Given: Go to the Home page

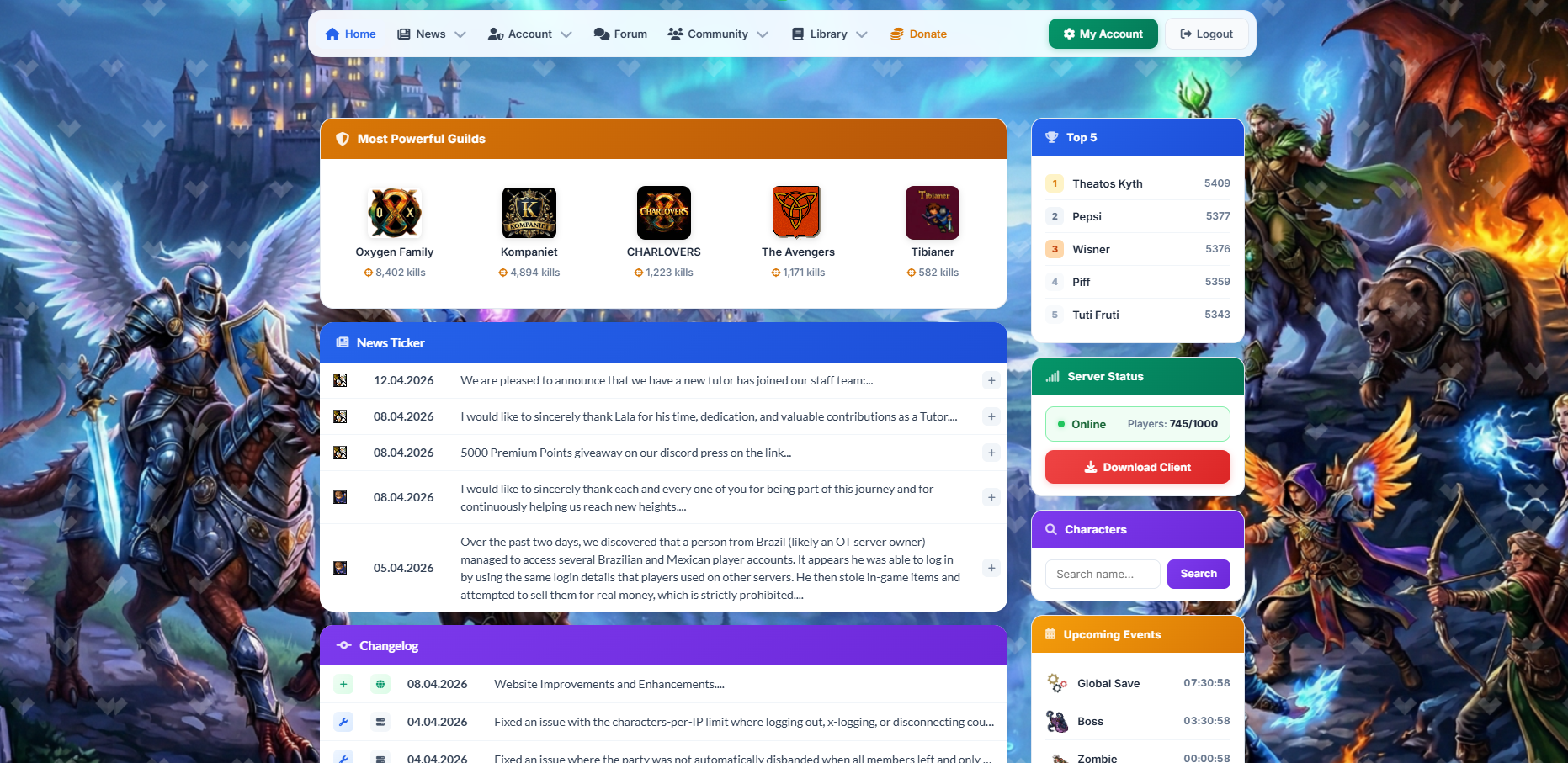Looking at the screenshot, I should (x=350, y=34).
